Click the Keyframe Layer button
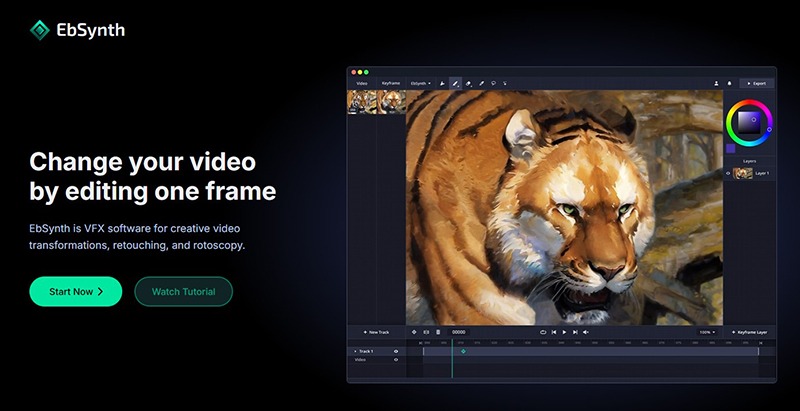Viewport: 800px width, 411px height. point(749,332)
